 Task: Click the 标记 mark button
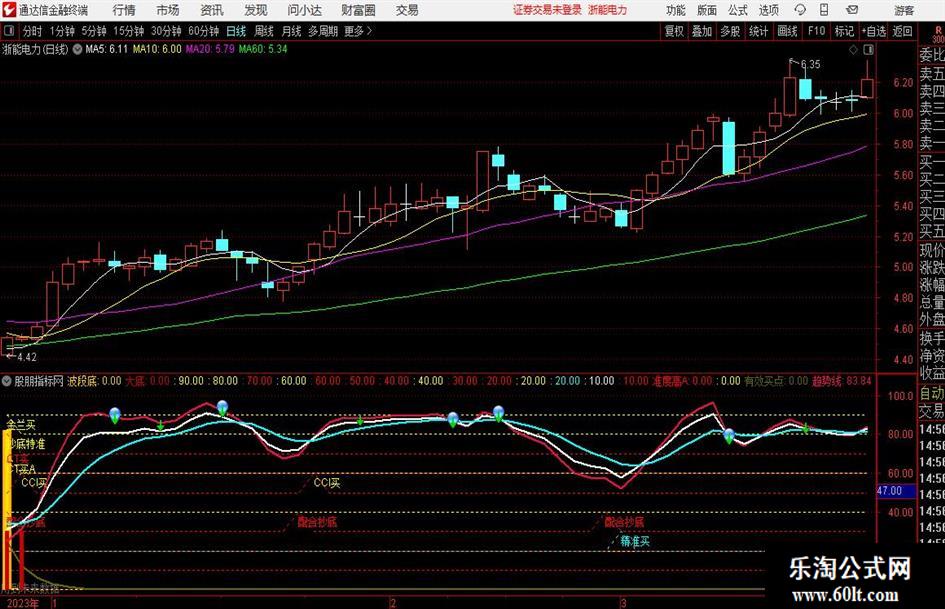(x=844, y=31)
